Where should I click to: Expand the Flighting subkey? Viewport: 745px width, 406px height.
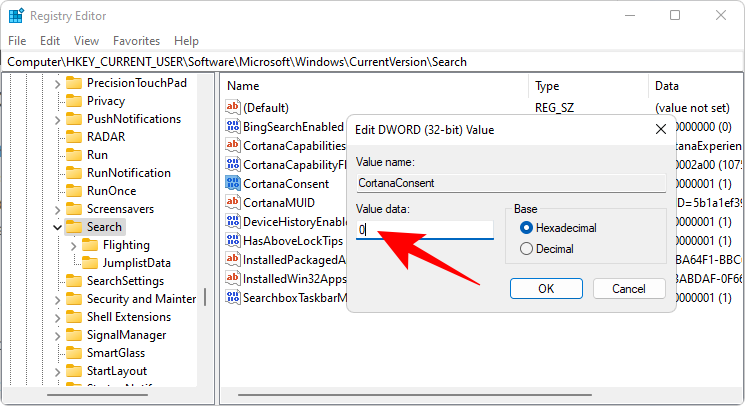click(74, 245)
